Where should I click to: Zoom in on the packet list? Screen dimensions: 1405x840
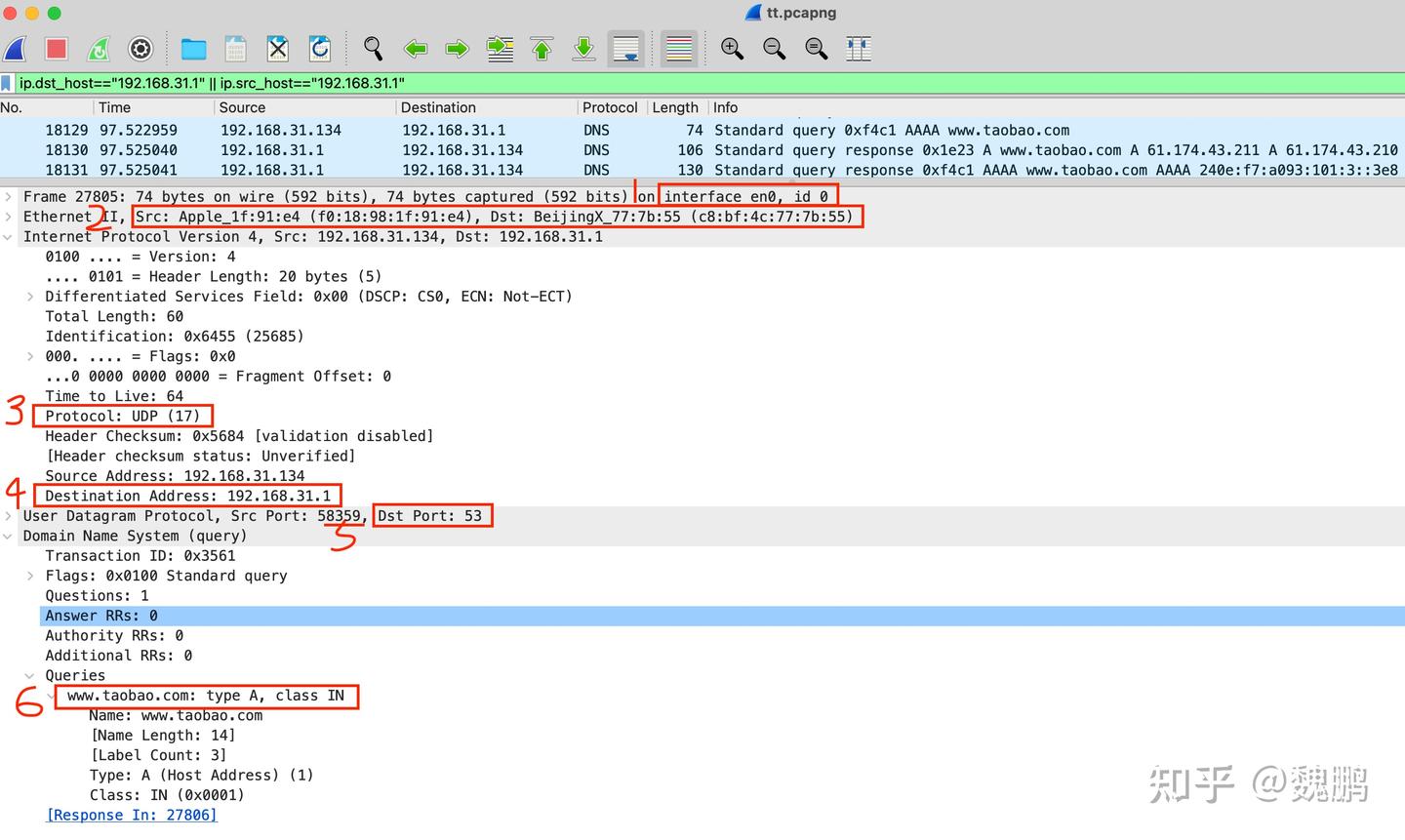click(732, 49)
